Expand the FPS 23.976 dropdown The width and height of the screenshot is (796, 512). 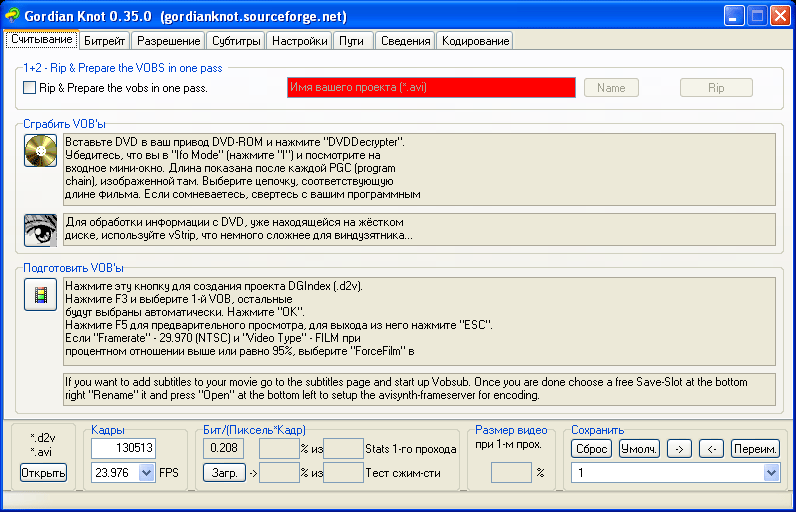pos(147,473)
